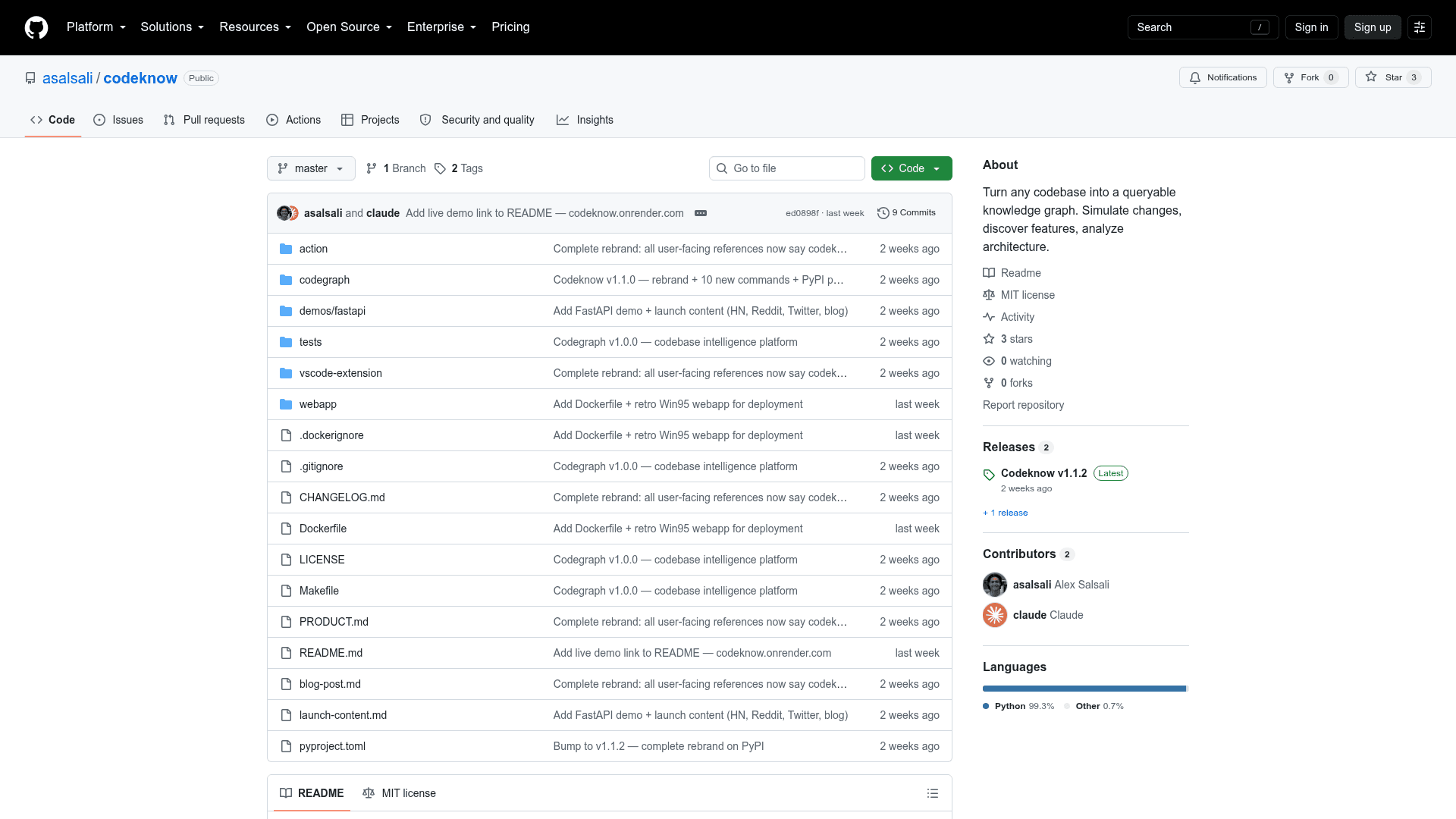Open the GitHub homepage logo
This screenshot has height=819, width=1456.
pos(36,27)
